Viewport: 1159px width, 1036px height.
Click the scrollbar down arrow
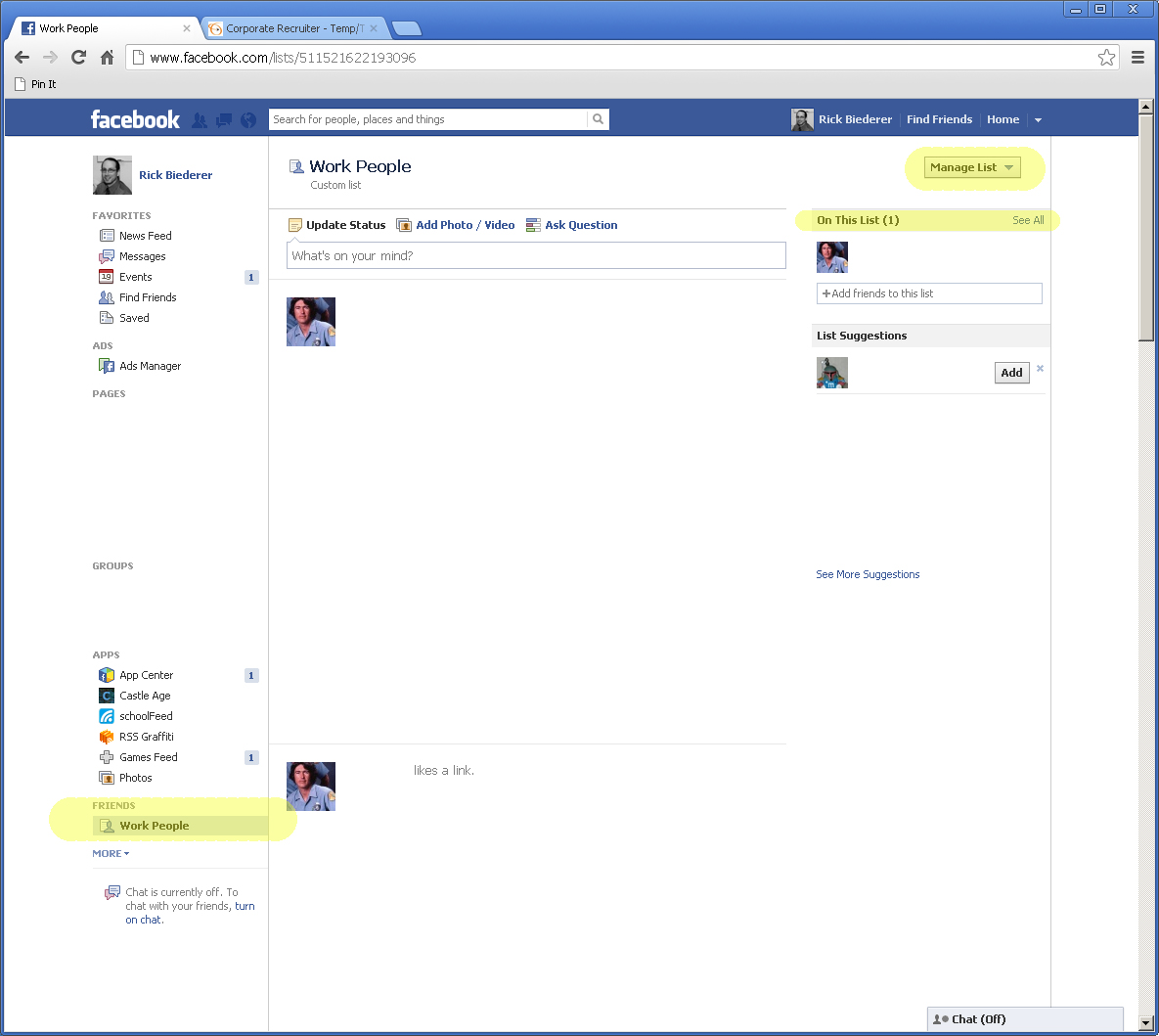1145,1023
